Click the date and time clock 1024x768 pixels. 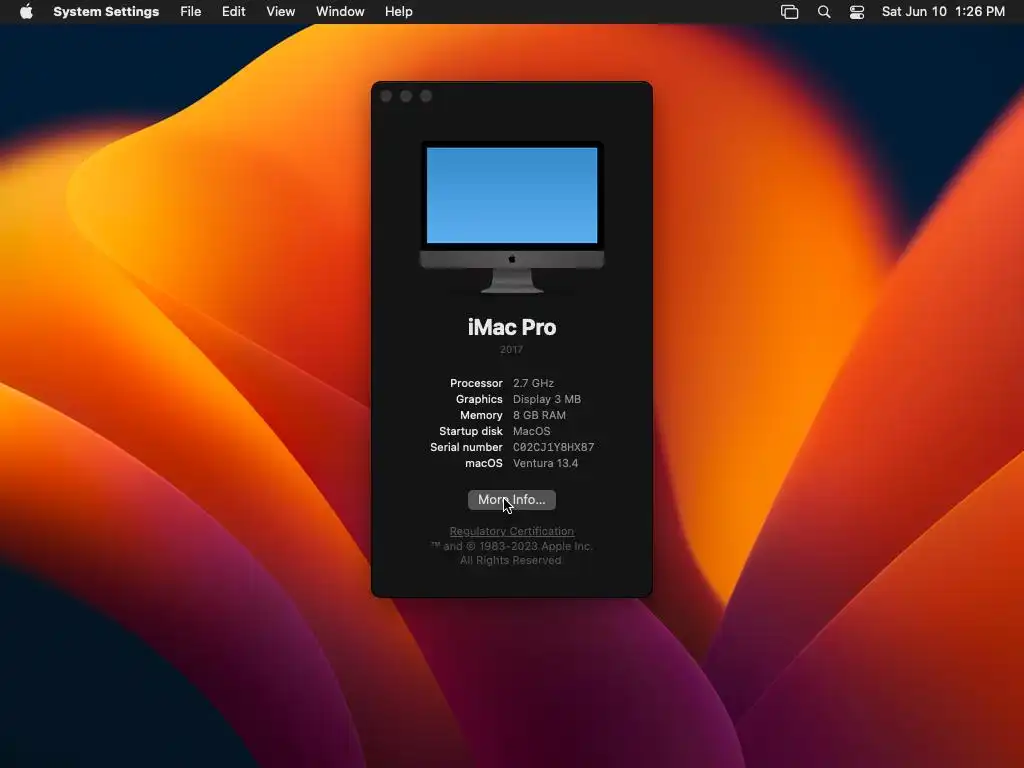(943, 12)
